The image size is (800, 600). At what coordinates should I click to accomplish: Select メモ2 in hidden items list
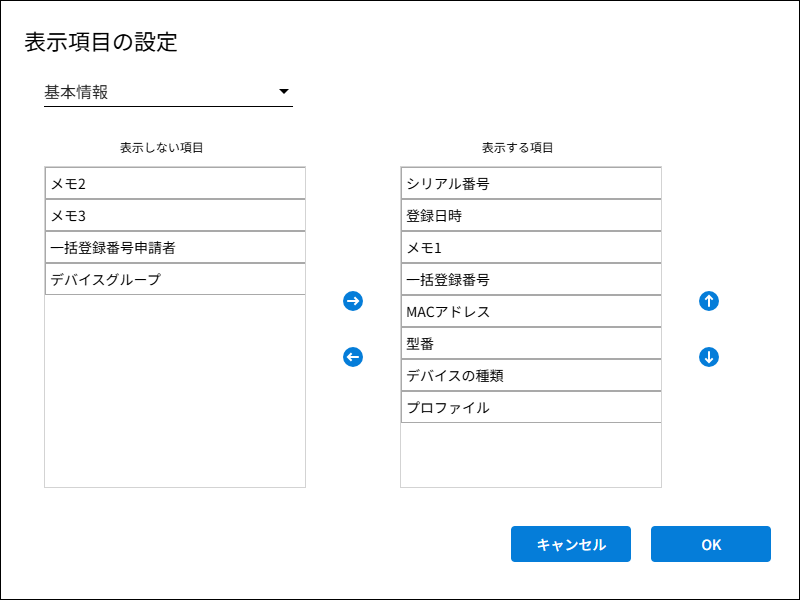pos(175,184)
